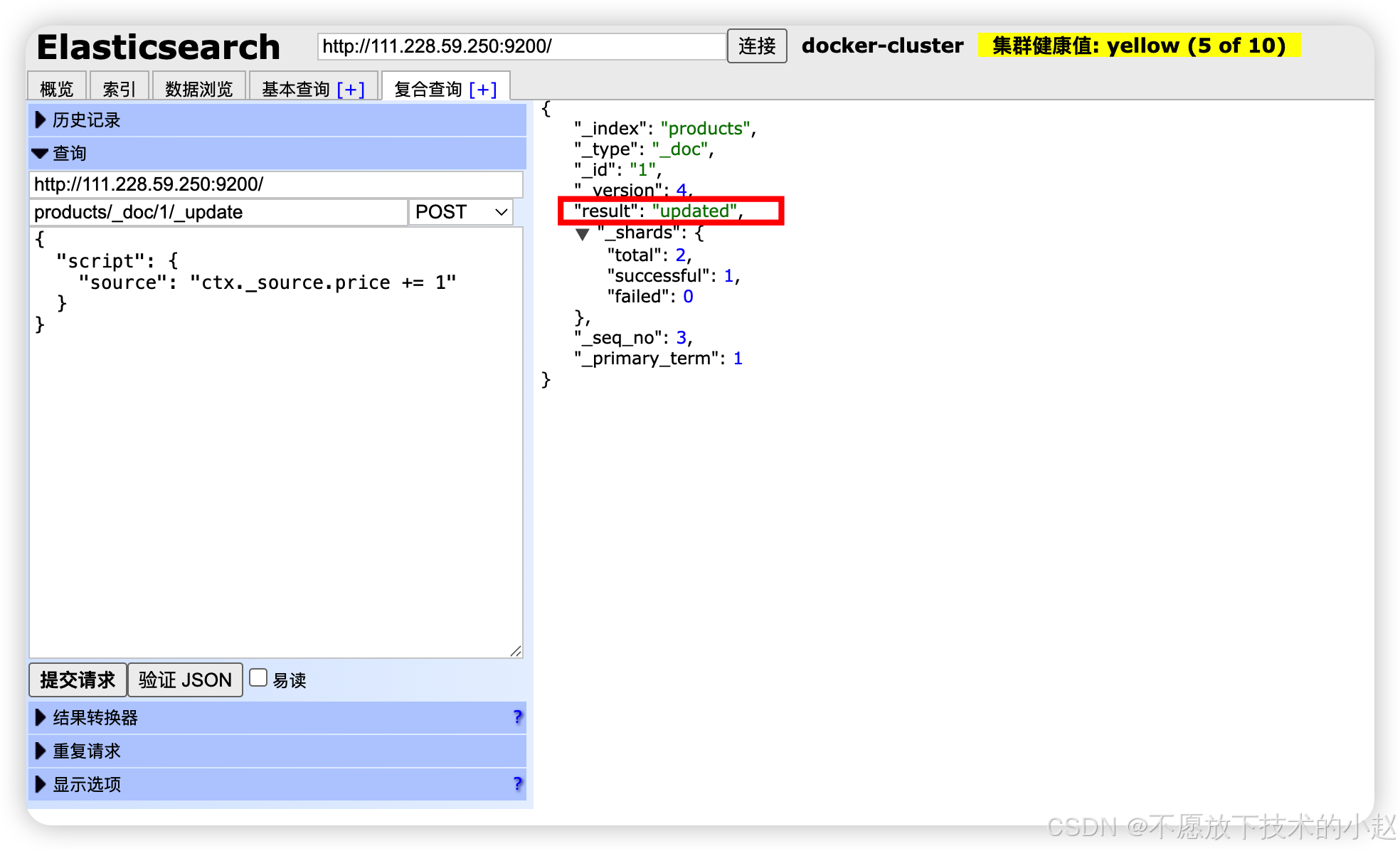Expand the 结果转换器 section
The image size is (1400, 851).
pos(95,717)
